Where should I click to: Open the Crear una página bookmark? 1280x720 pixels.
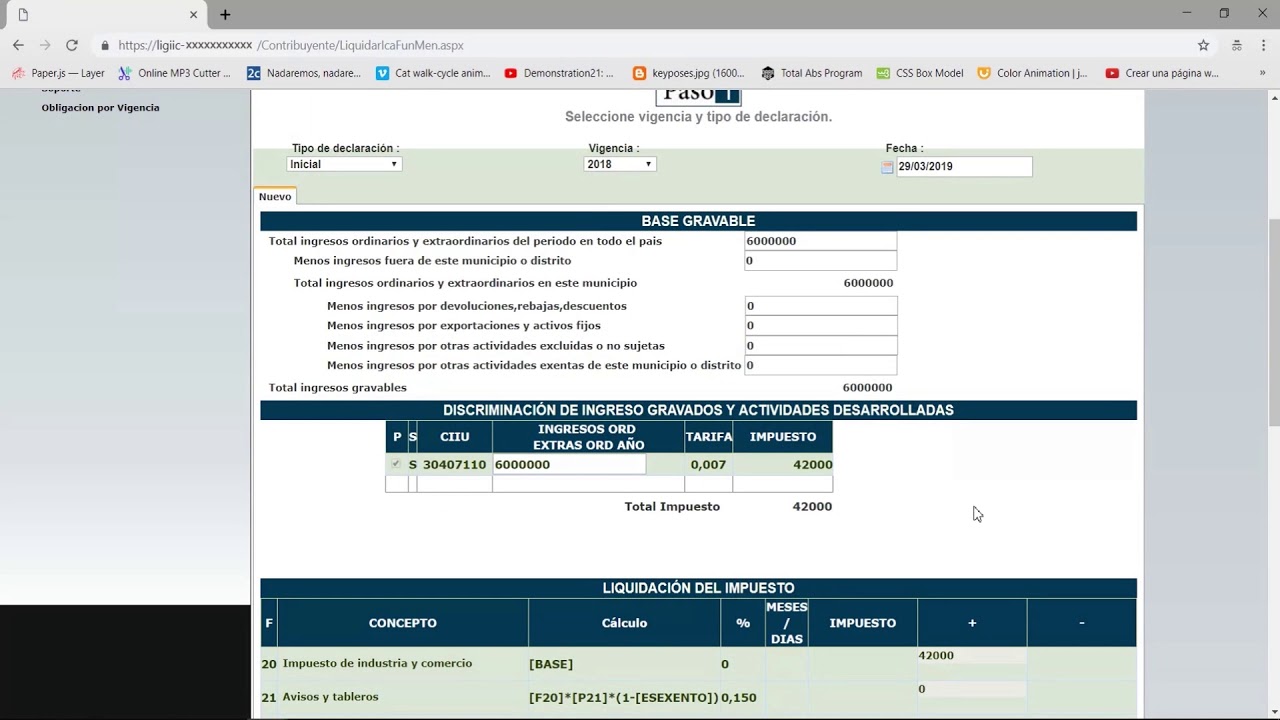point(1162,73)
